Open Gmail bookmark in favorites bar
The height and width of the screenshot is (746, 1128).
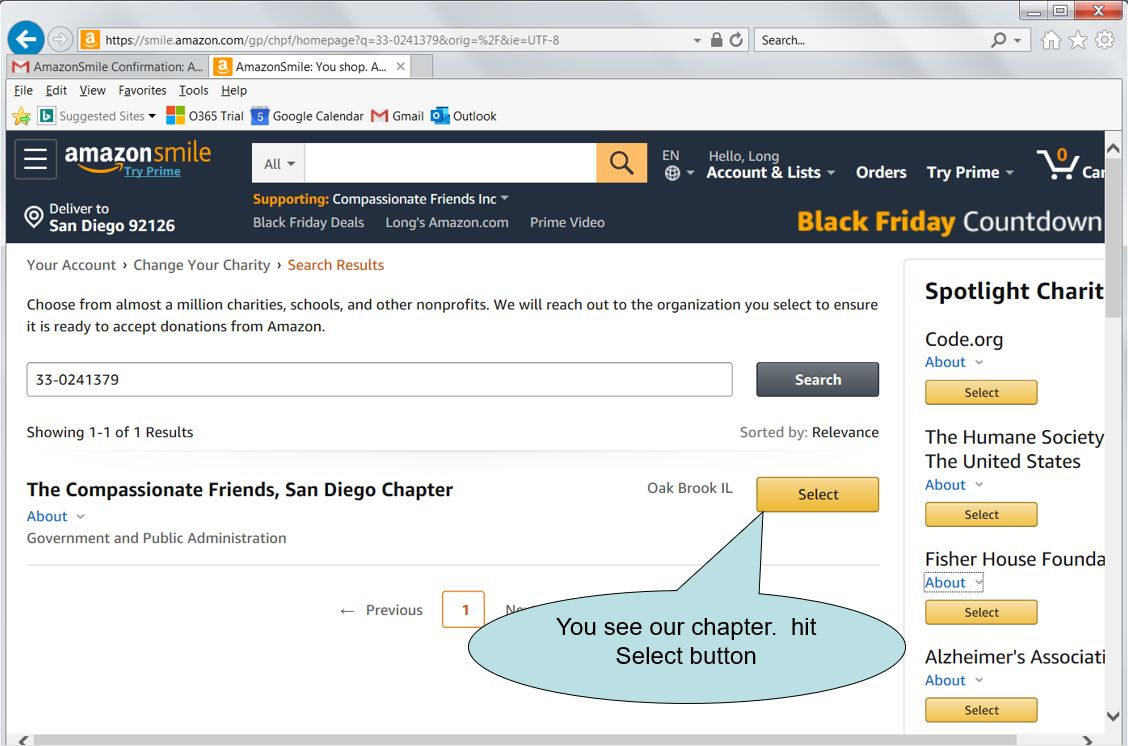pos(397,116)
